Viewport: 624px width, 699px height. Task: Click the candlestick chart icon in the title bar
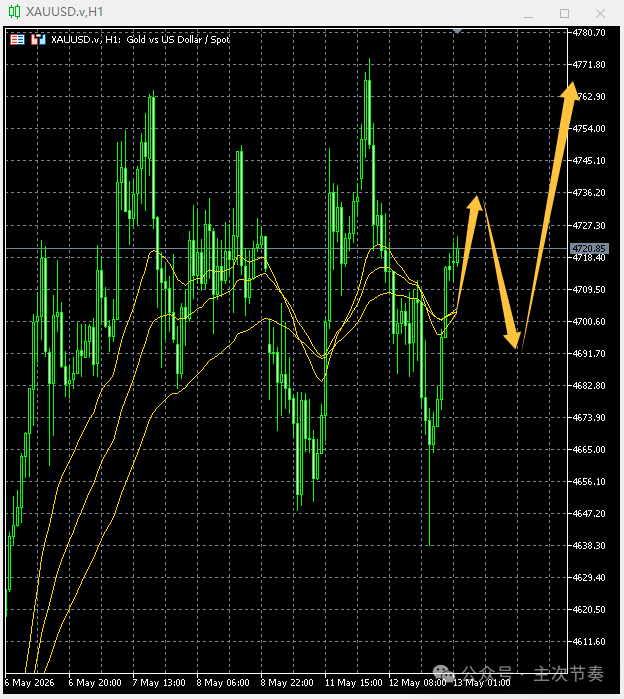click(14, 12)
